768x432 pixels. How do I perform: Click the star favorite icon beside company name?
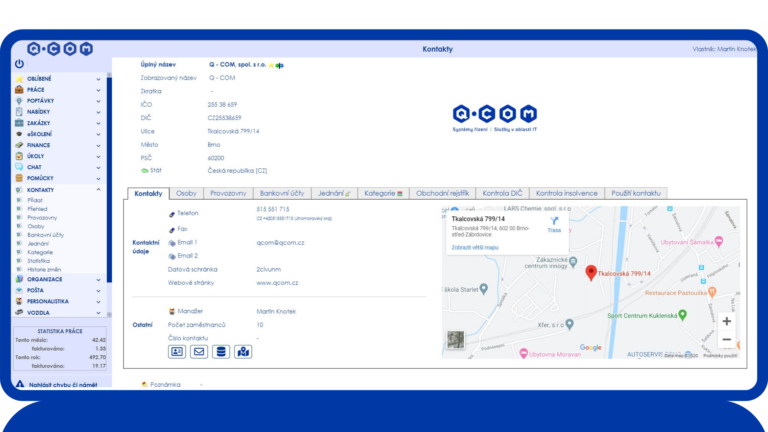coord(271,65)
